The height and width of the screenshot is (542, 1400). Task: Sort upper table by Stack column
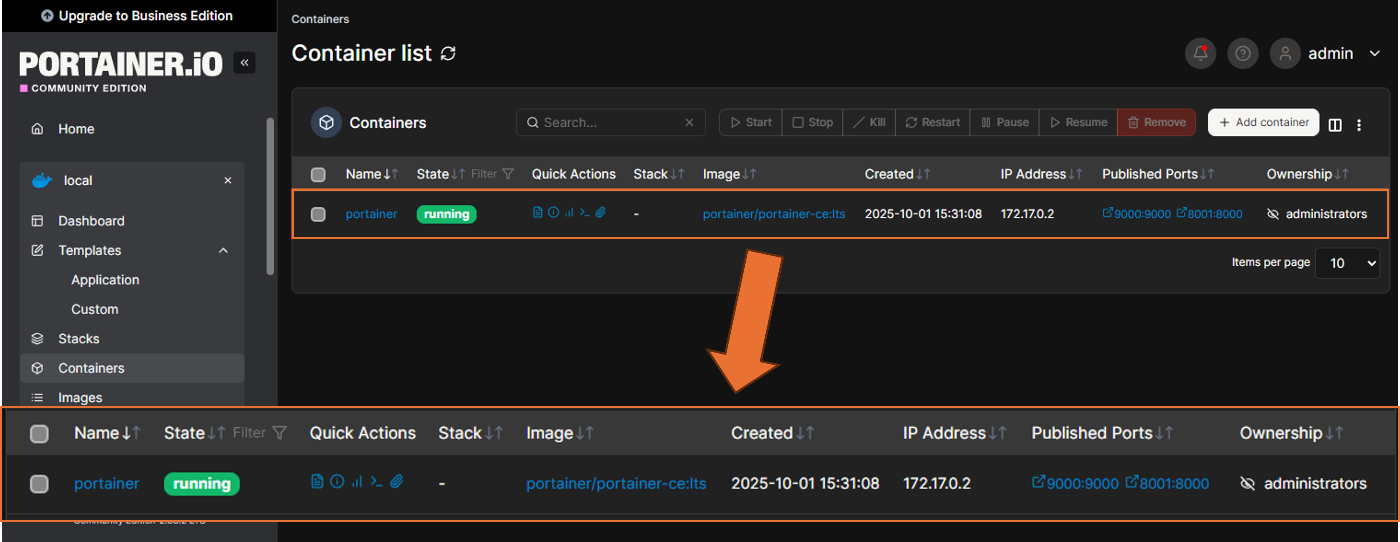pyautogui.click(x=659, y=174)
